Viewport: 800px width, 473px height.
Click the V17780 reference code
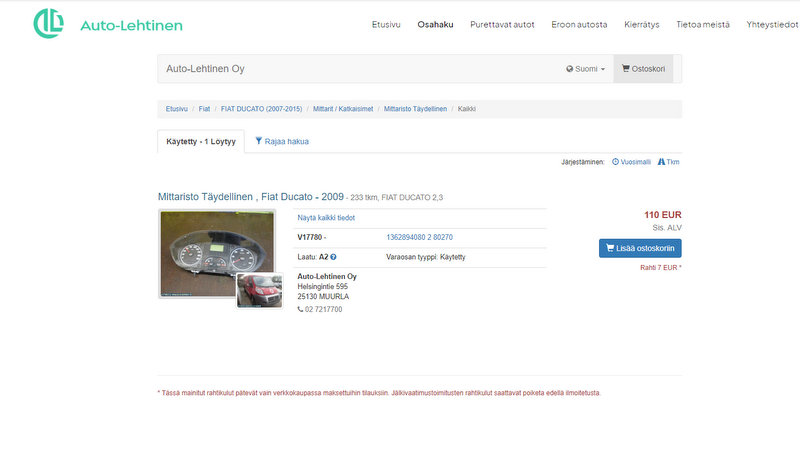[310, 237]
